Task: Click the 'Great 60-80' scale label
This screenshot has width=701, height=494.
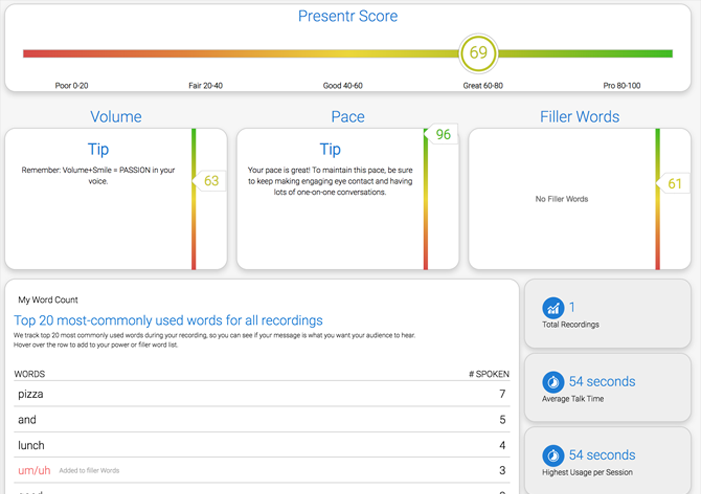Action: tap(482, 85)
